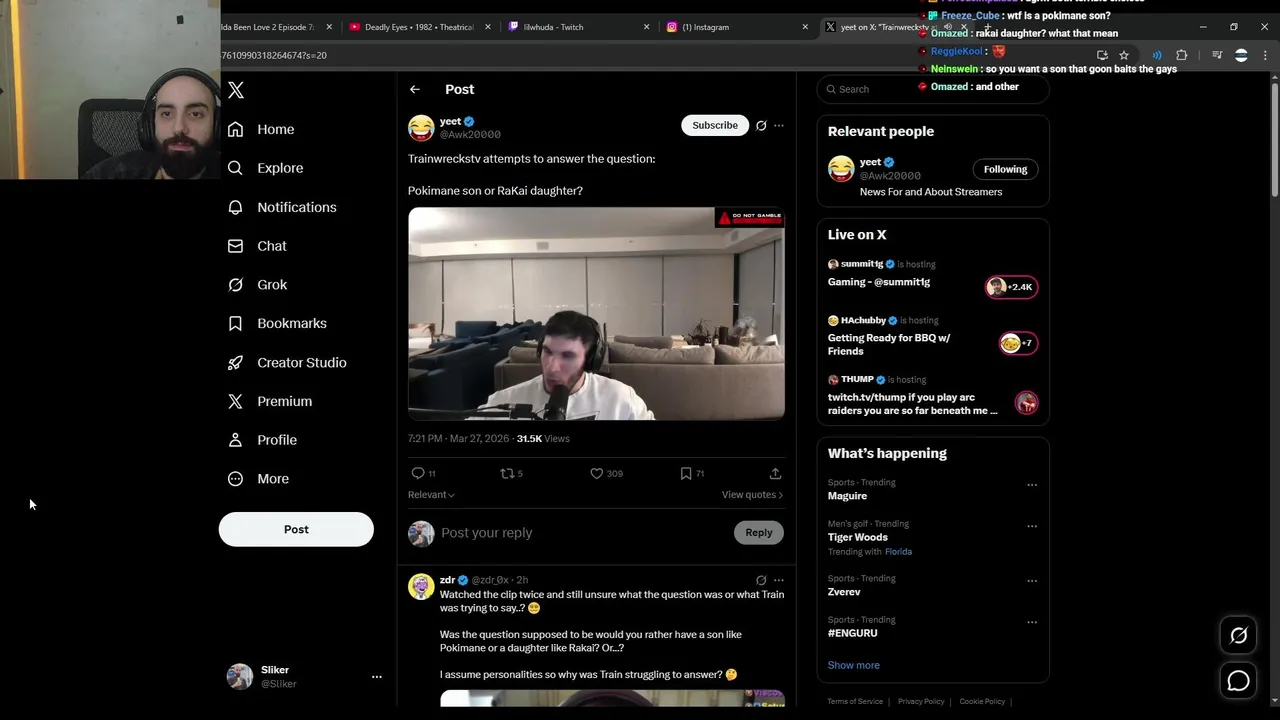Open browser extensions puzzle icon

pyautogui.click(x=1182, y=56)
